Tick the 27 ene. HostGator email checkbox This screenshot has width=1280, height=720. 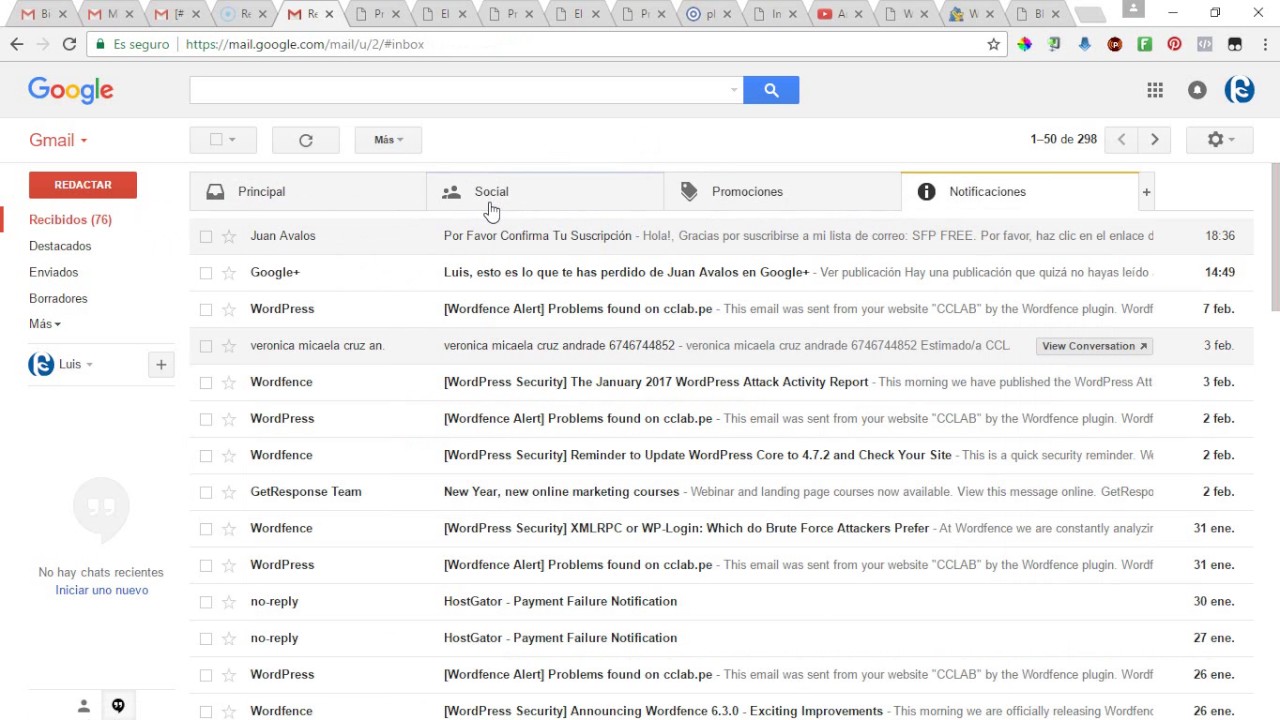coord(206,638)
